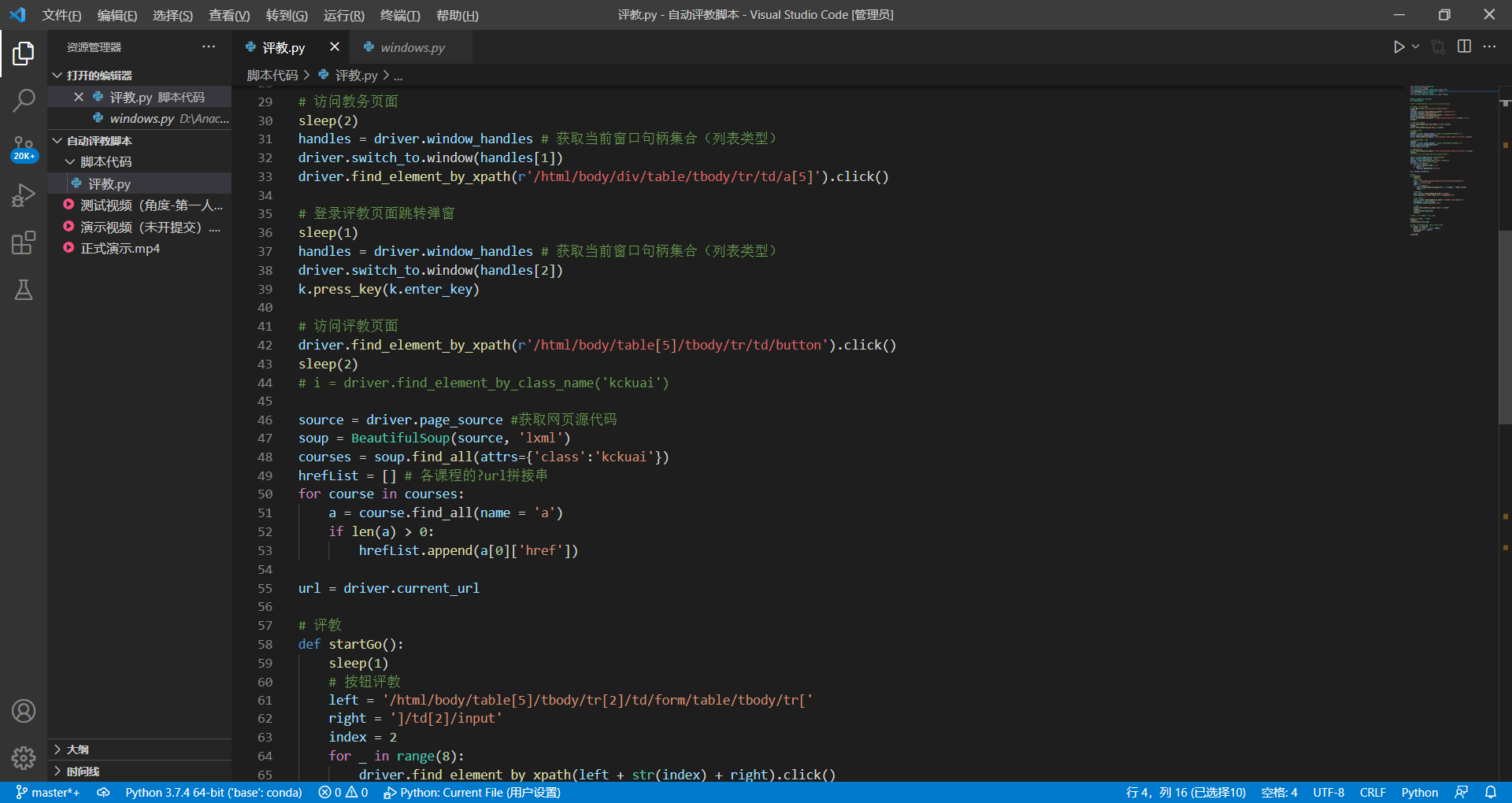Click the editor vertical scrollbar thumb
1512x803 pixels.
coord(1505,327)
